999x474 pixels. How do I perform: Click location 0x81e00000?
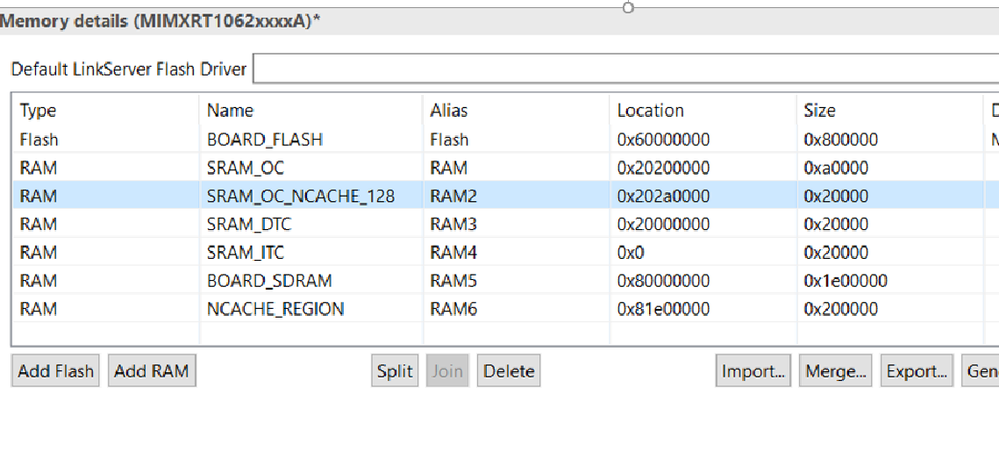click(663, 309)
